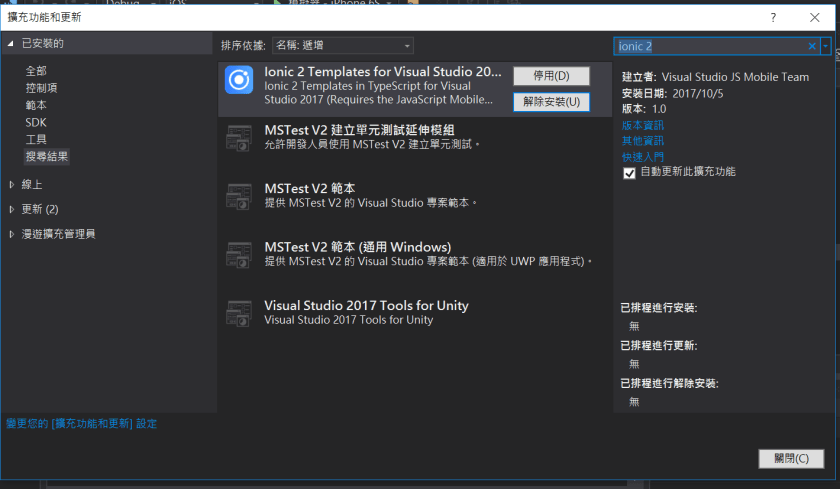Expand the 線上 category
The image size is (840, 489).
12,185
